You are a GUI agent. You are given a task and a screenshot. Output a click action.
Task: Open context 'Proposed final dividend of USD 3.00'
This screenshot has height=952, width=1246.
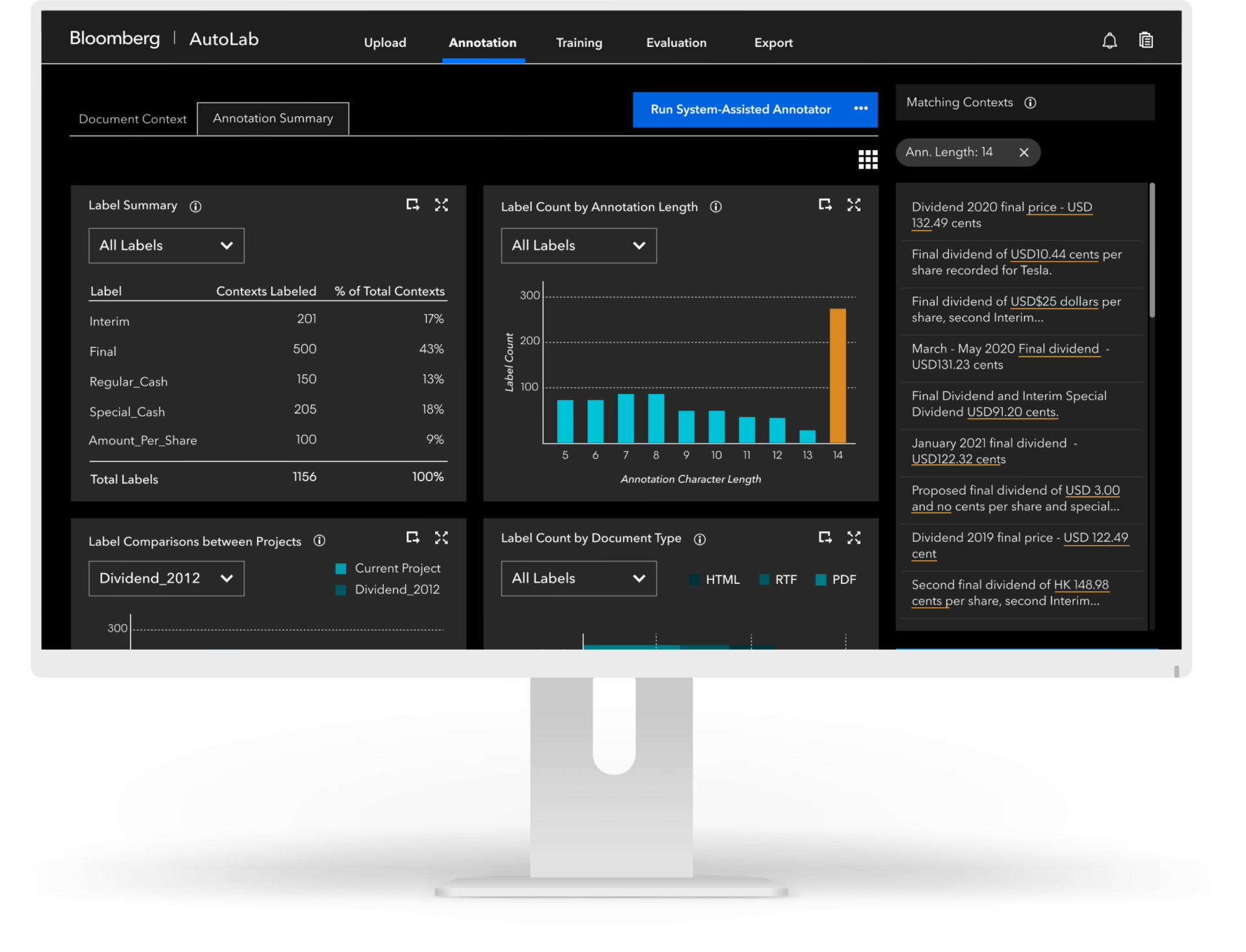[x=1022, y=499]
